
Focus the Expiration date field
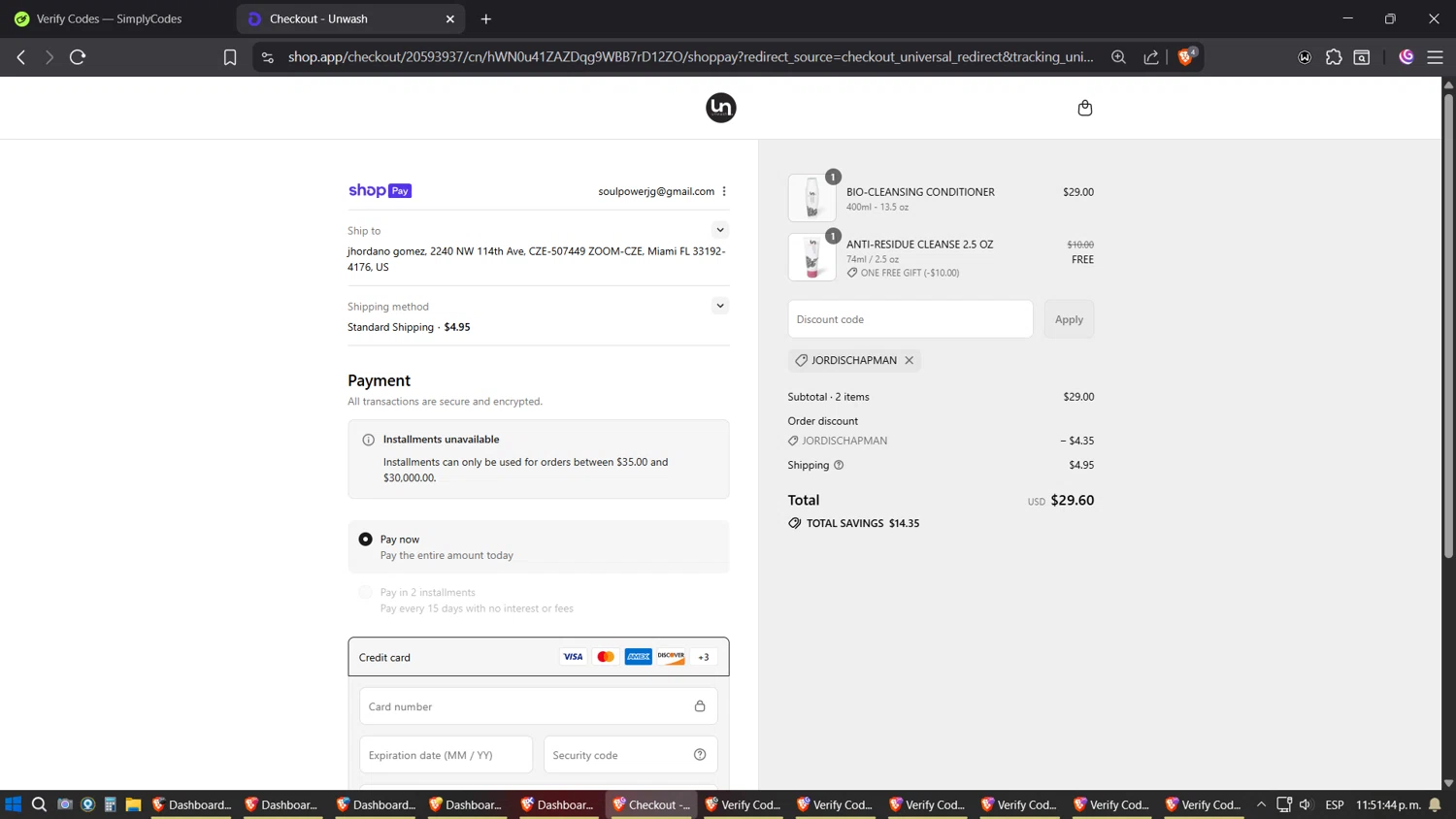pos(446,755)
